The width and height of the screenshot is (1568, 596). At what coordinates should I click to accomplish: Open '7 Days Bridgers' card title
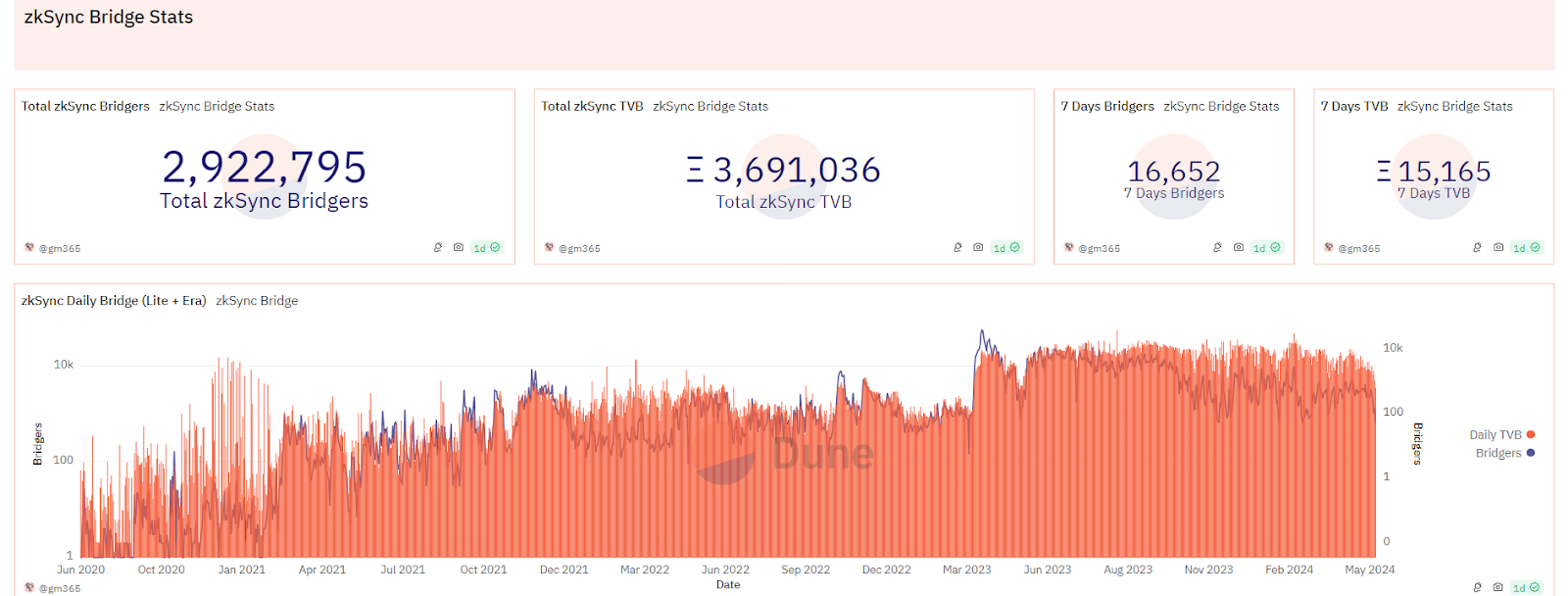pos(1107,106)
